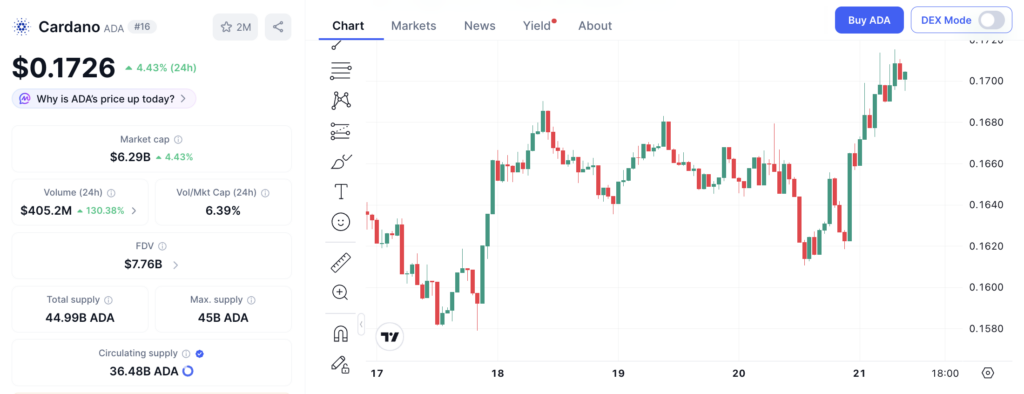Viewport: 1024px width, 394px height.
Task: Open Why is ADA's price up today
Action: point(104,99)
